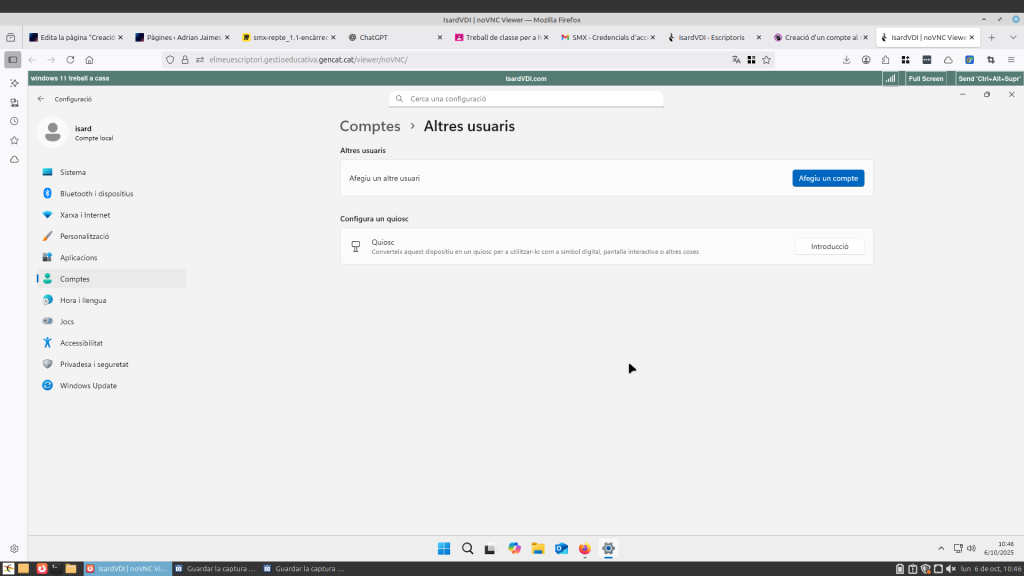Viewport: 1024px width, 576px height.
Task: Go to Privadesa i seguretat settings
Action: [93, 364]
